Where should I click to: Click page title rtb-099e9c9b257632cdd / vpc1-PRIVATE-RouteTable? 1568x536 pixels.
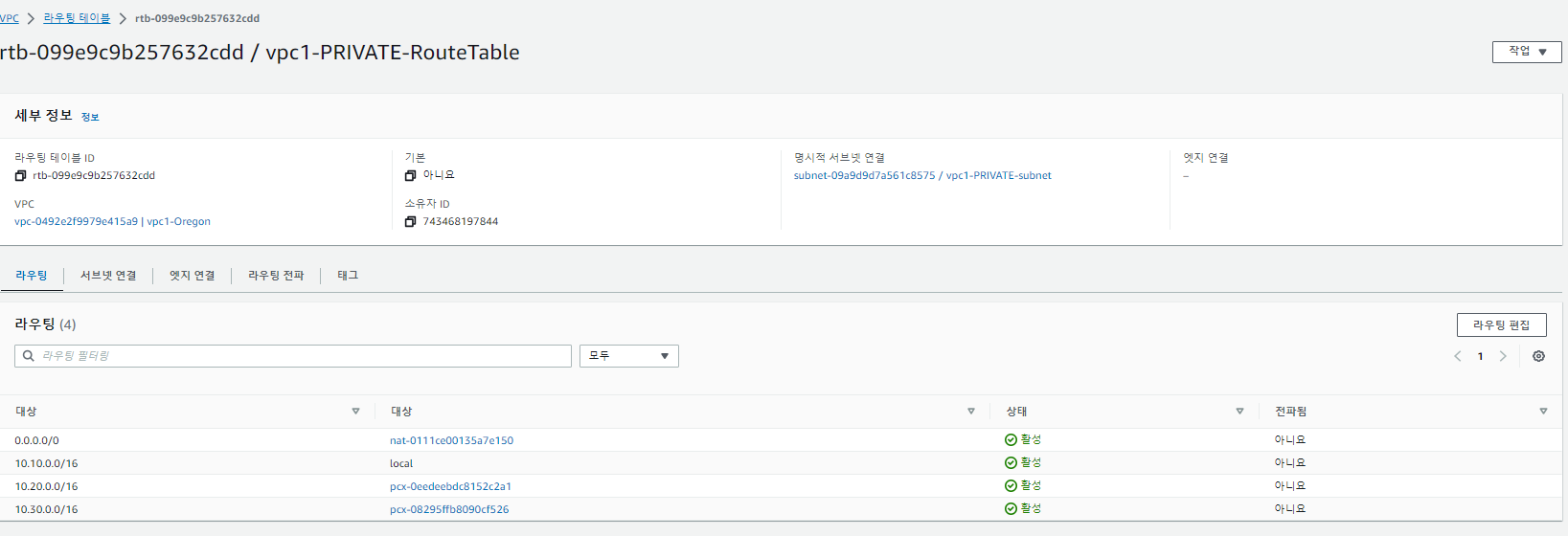click(260, 53)
